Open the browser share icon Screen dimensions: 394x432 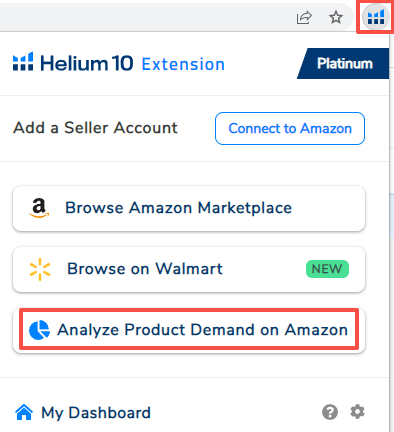(304, 18)
